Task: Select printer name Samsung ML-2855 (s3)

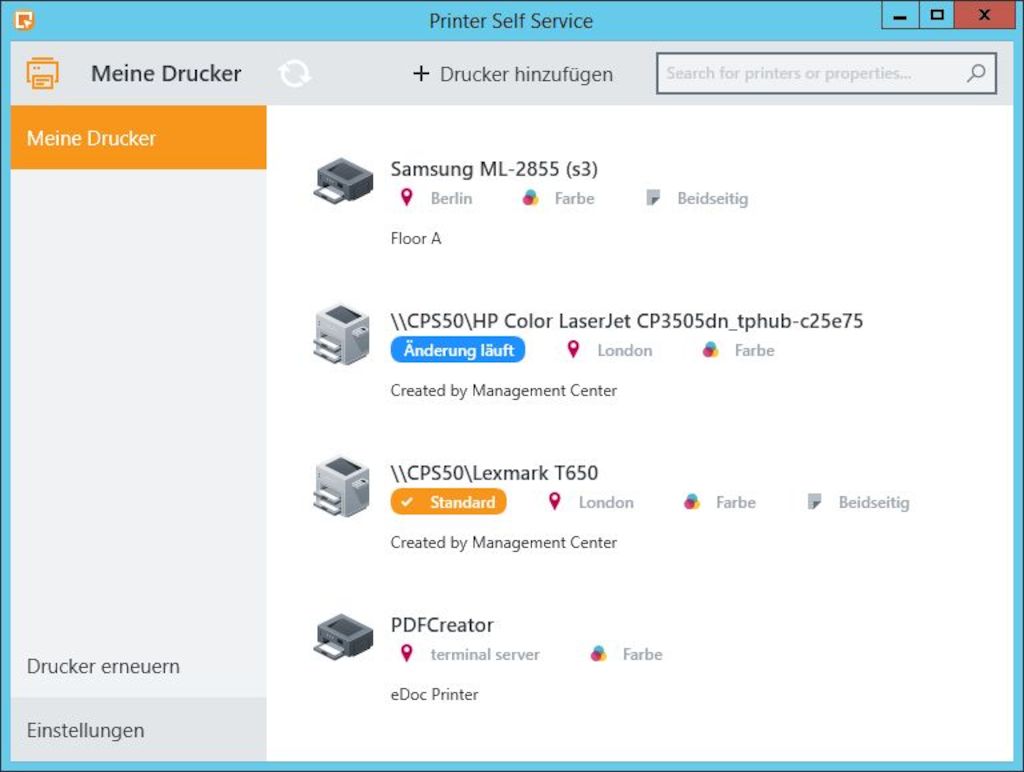Action: coord(494,169)
